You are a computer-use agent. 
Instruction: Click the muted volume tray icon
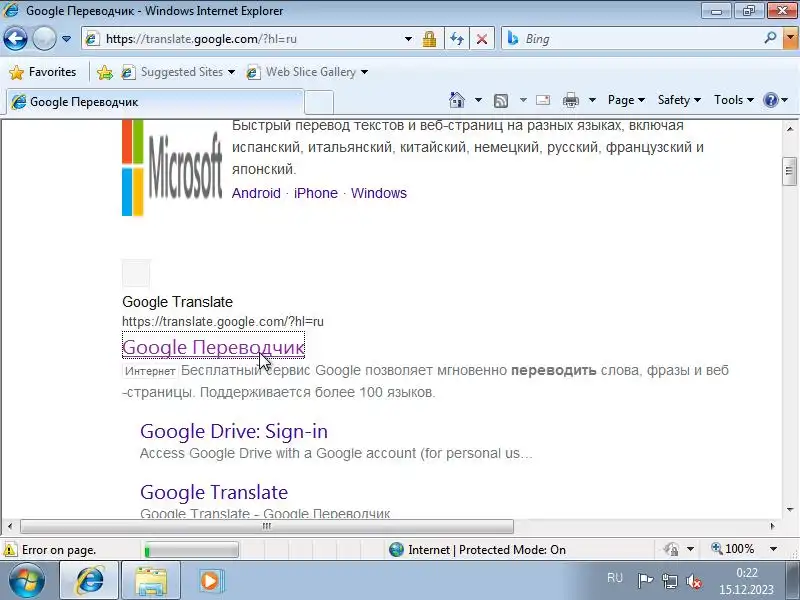(694, 581)
